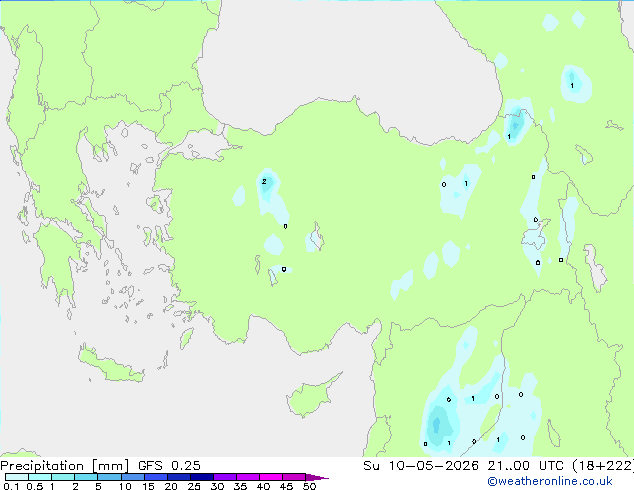Select the '(18+222)' forecast offset text
Screen dimensions: 634x490
tap(603, 466)
